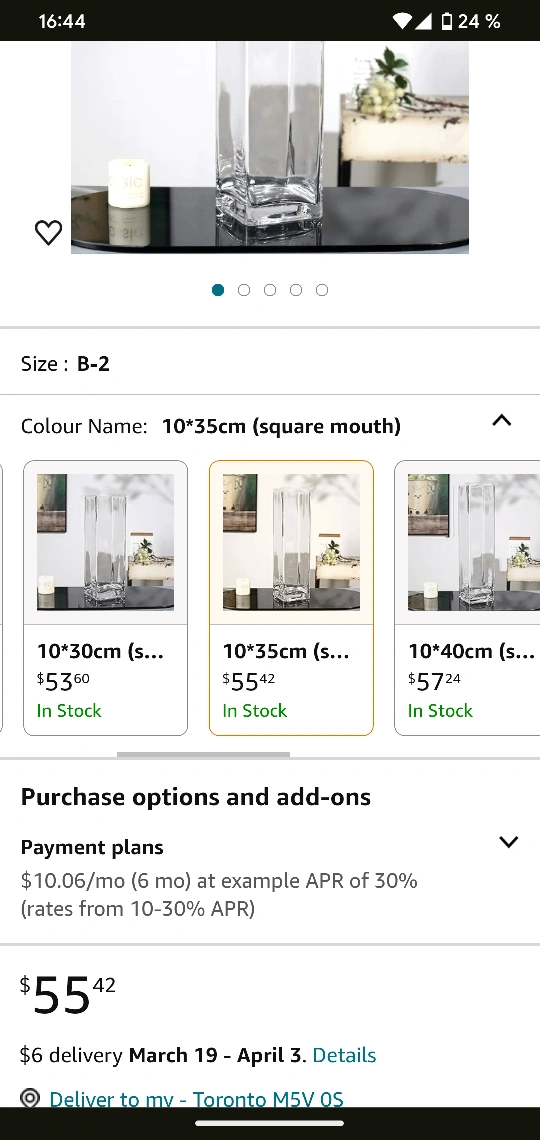The width and height of the screenshot is (540, 1140).
Task: Go to the fifth image dot
Action: 322,290
